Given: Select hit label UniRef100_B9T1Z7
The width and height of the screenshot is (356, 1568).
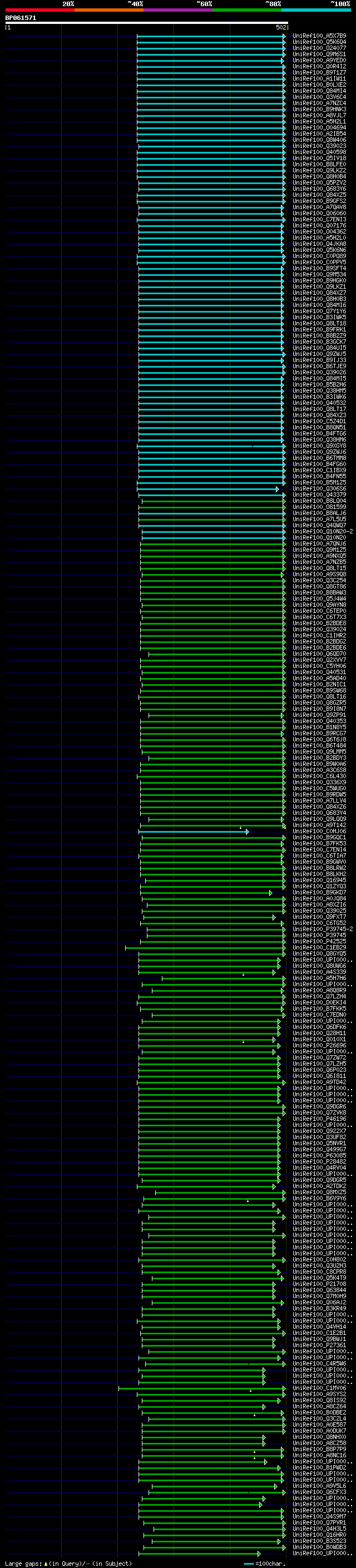Looking at the screenshot, I should (x=319, y=72).
